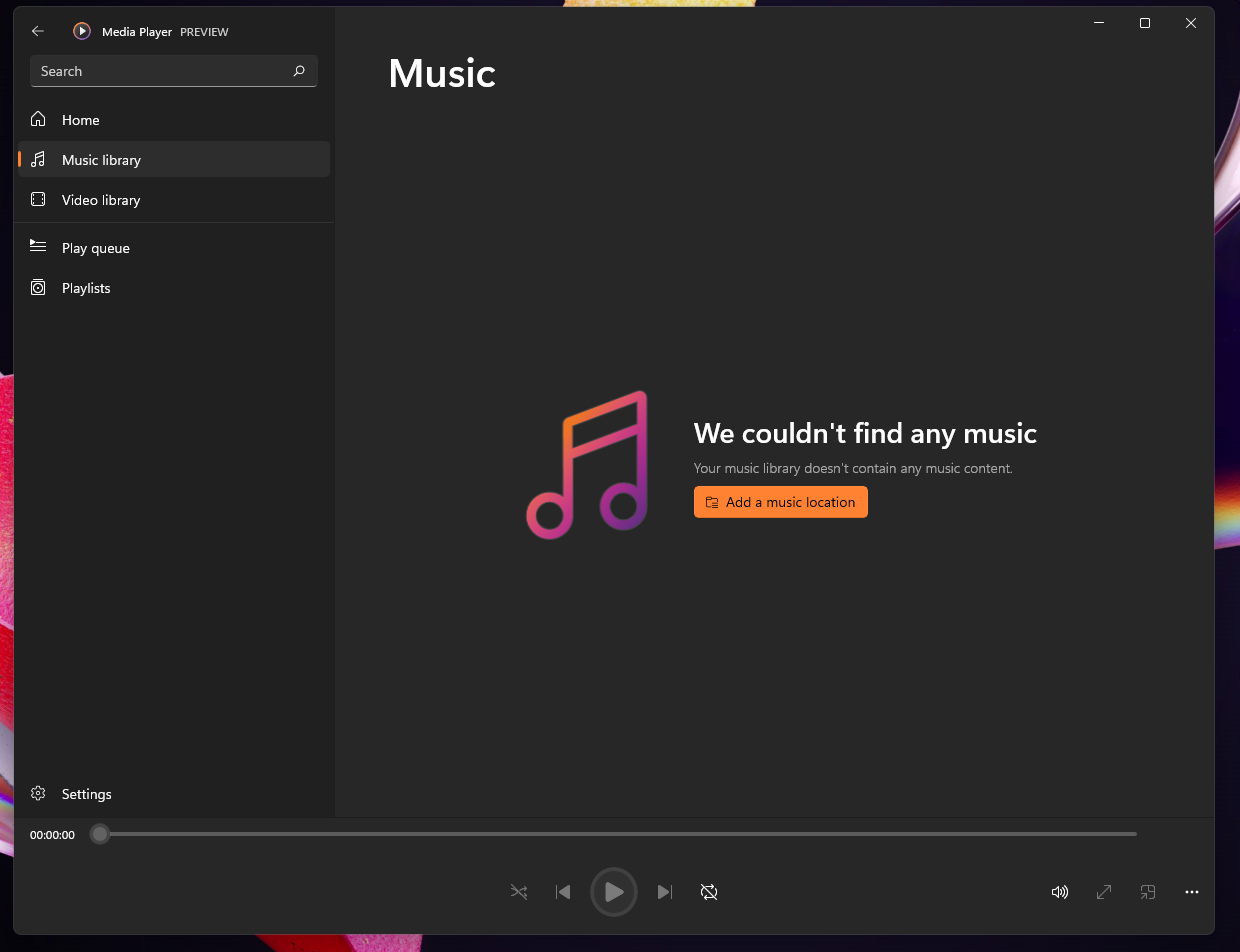Minimize the Media Player window

[x=1099, y=23]
